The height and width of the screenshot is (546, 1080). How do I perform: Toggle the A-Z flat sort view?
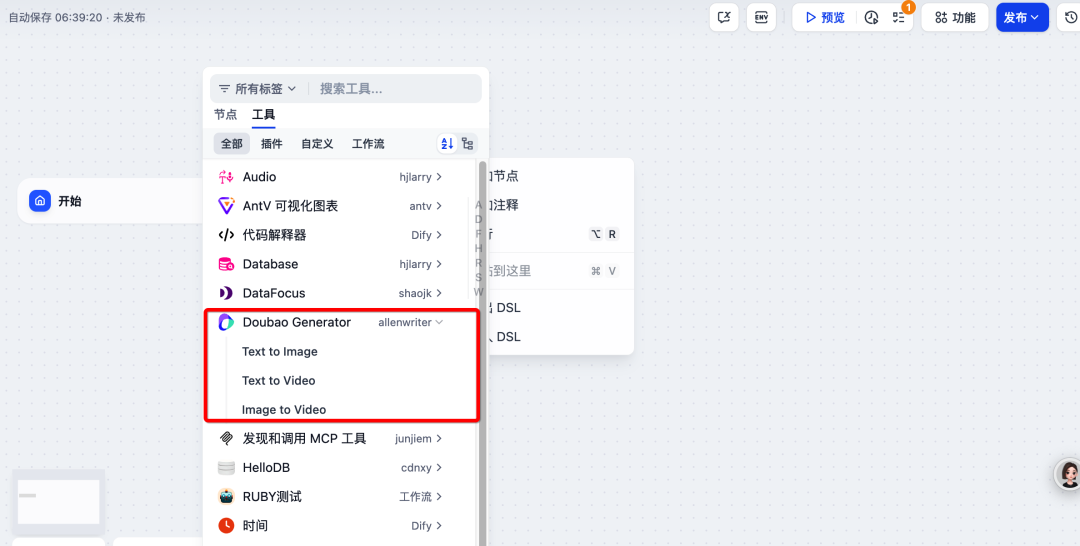(447, 144)
